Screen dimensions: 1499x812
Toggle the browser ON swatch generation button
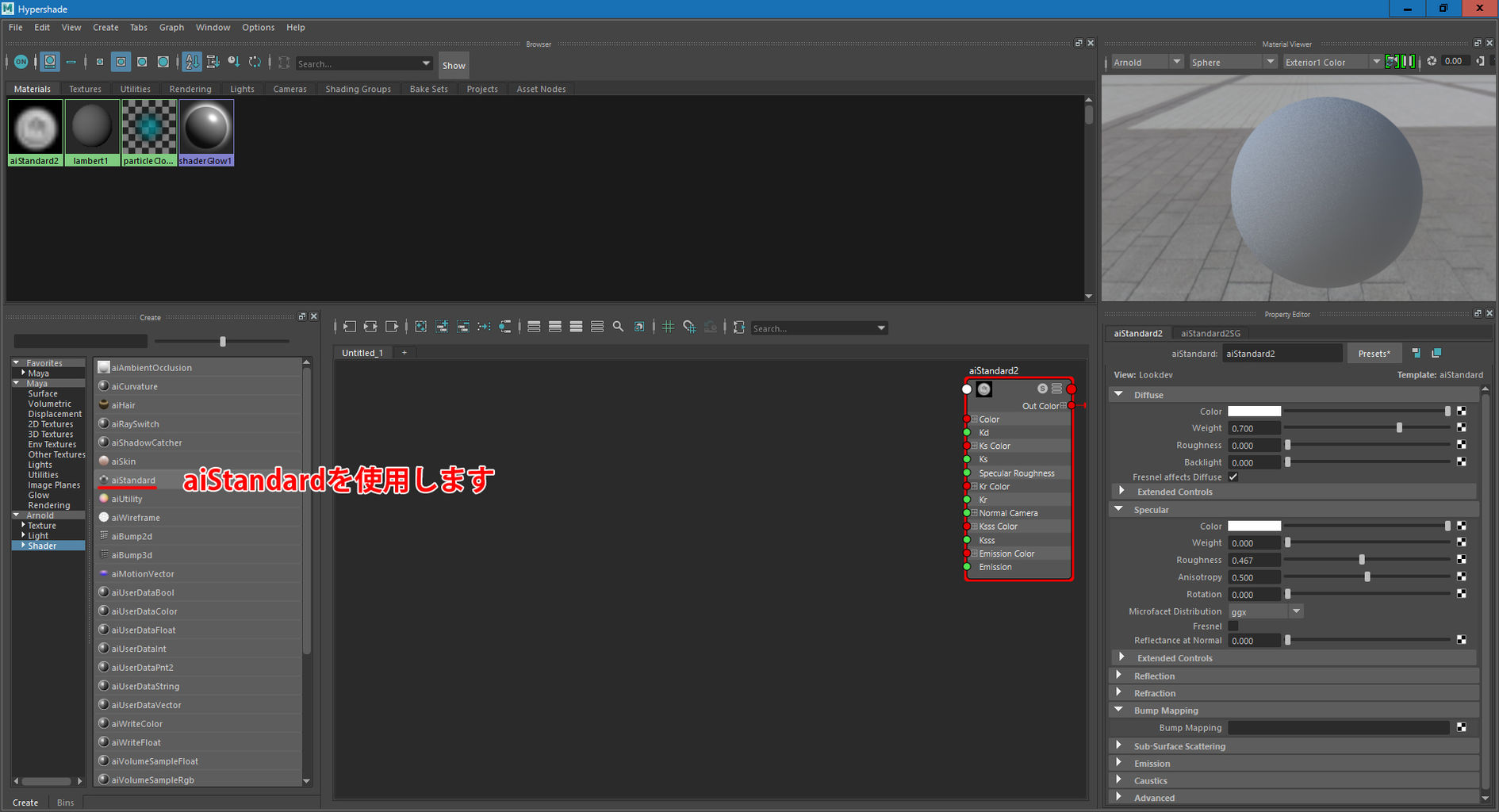click(21, 62)
